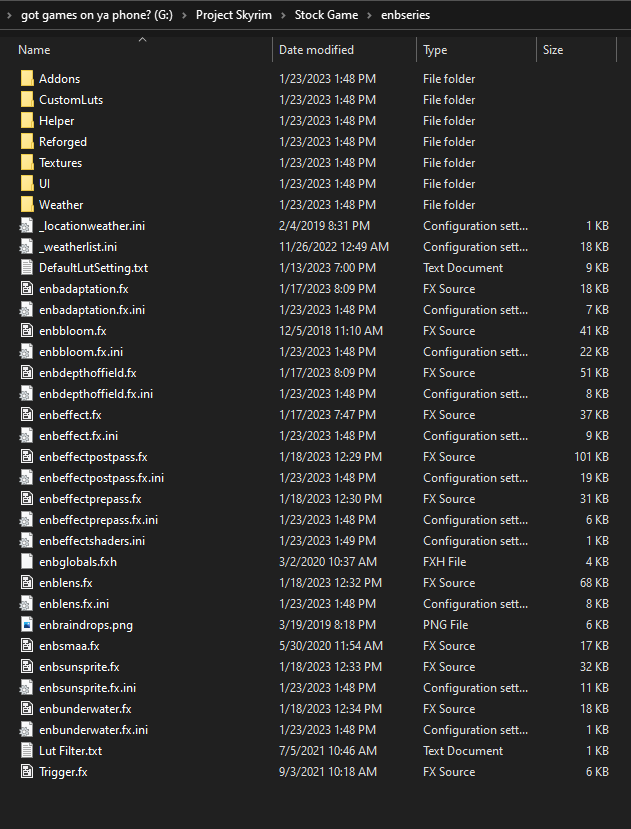The width and height of the screenshot is (631, 829).
Task: Go to Project Skyrim breadcrumb
Action: (234, 15)
